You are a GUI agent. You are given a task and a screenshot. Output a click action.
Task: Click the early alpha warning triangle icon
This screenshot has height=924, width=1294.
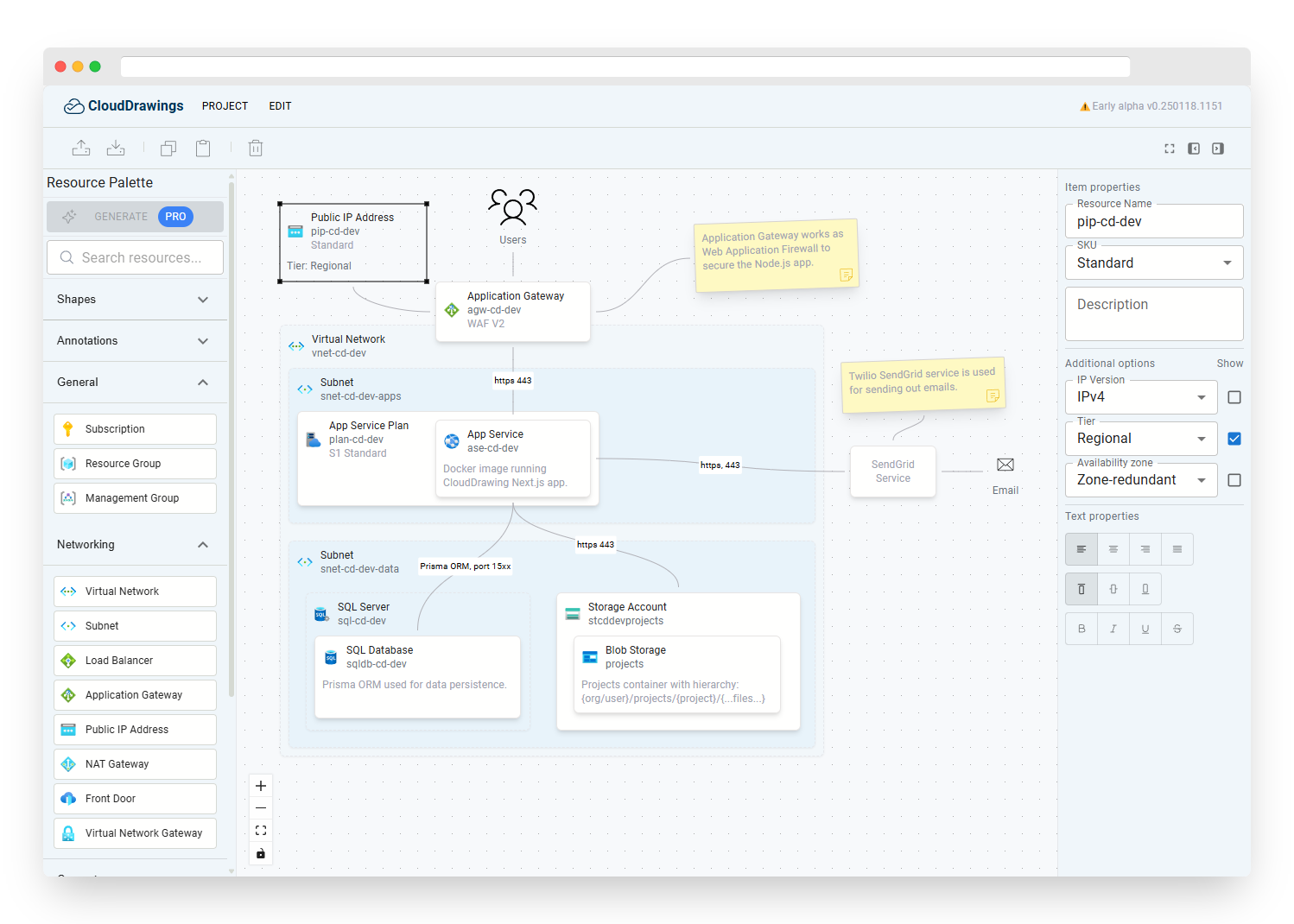pyautogui.click(x=1085, y=106)
